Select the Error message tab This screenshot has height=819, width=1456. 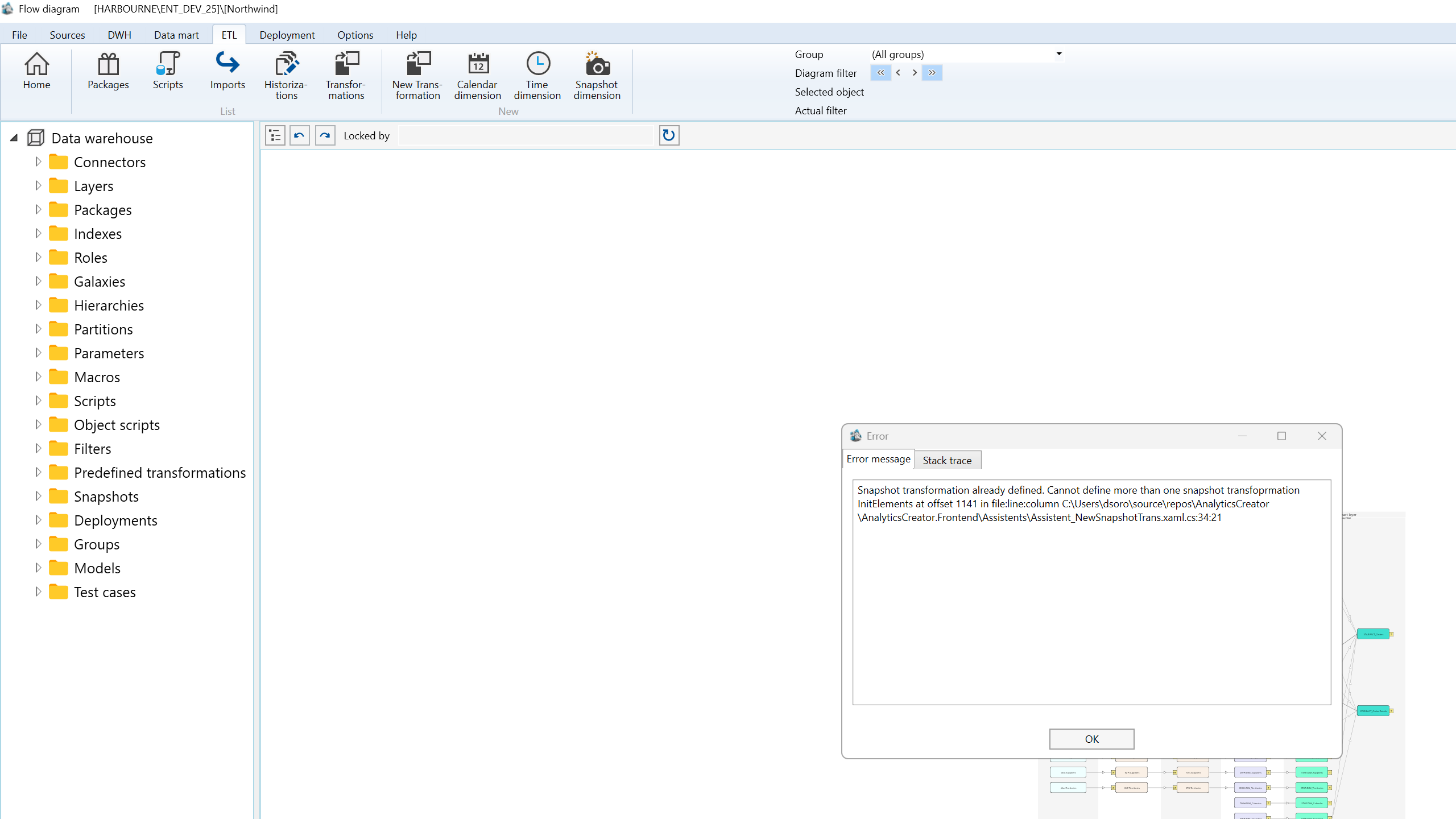click(878, 459)
